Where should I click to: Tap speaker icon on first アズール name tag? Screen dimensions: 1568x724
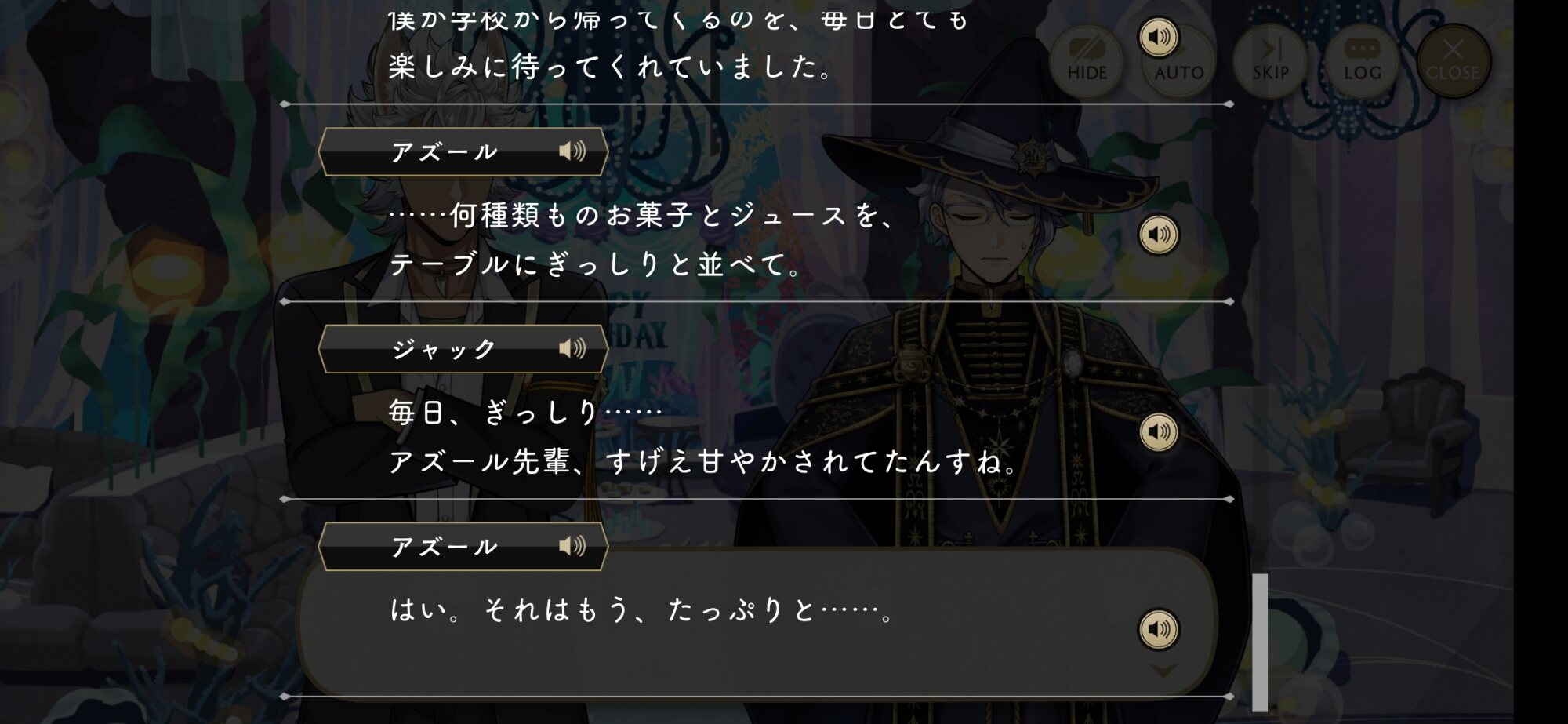tap(572, 151)
